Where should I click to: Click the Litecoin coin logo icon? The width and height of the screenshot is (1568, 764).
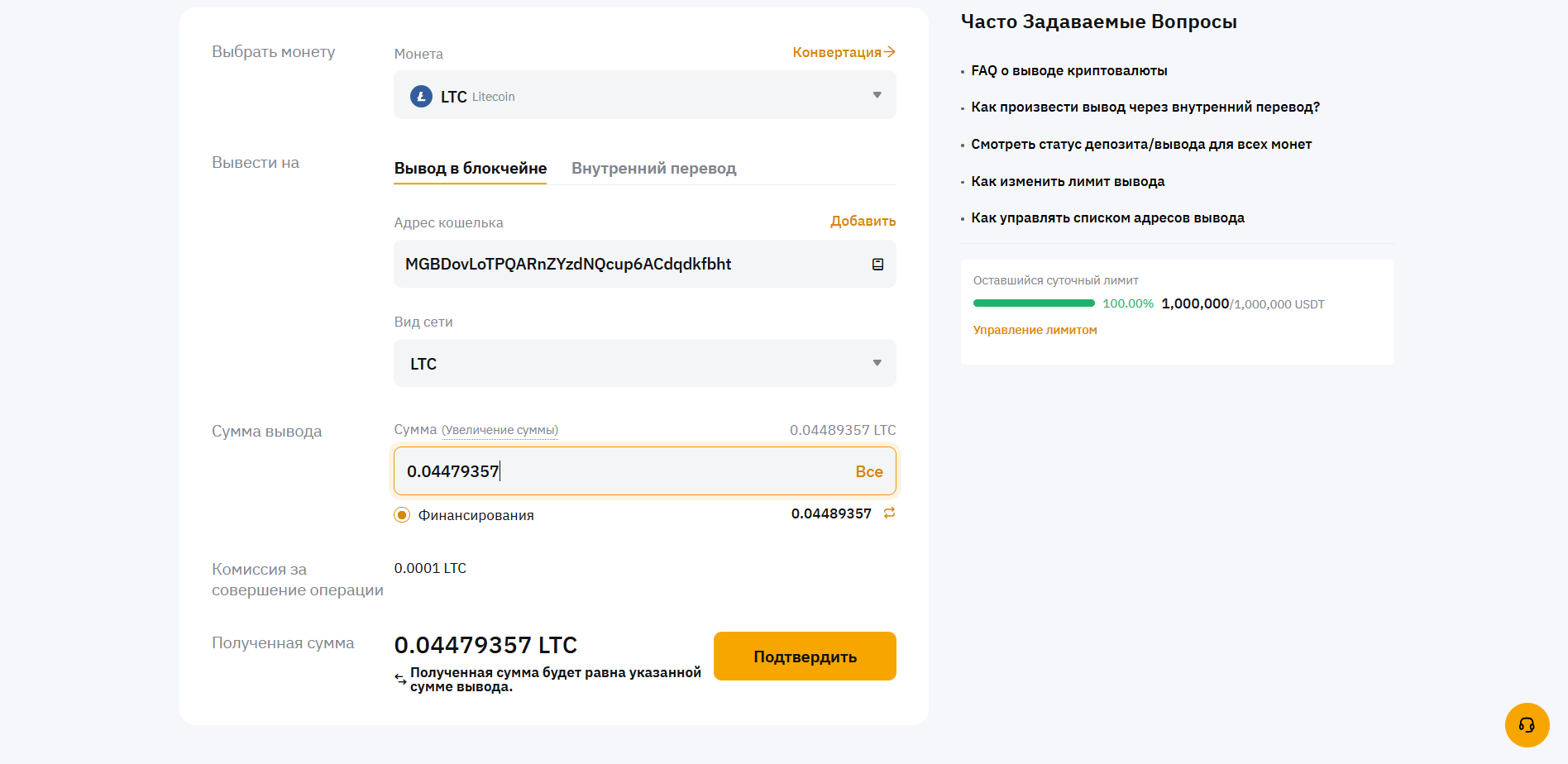point(421,97)
